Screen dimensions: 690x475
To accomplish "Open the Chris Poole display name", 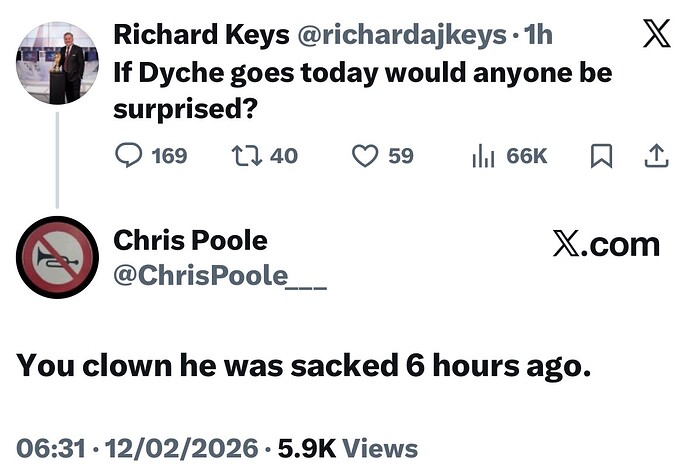I will [190, 240].
